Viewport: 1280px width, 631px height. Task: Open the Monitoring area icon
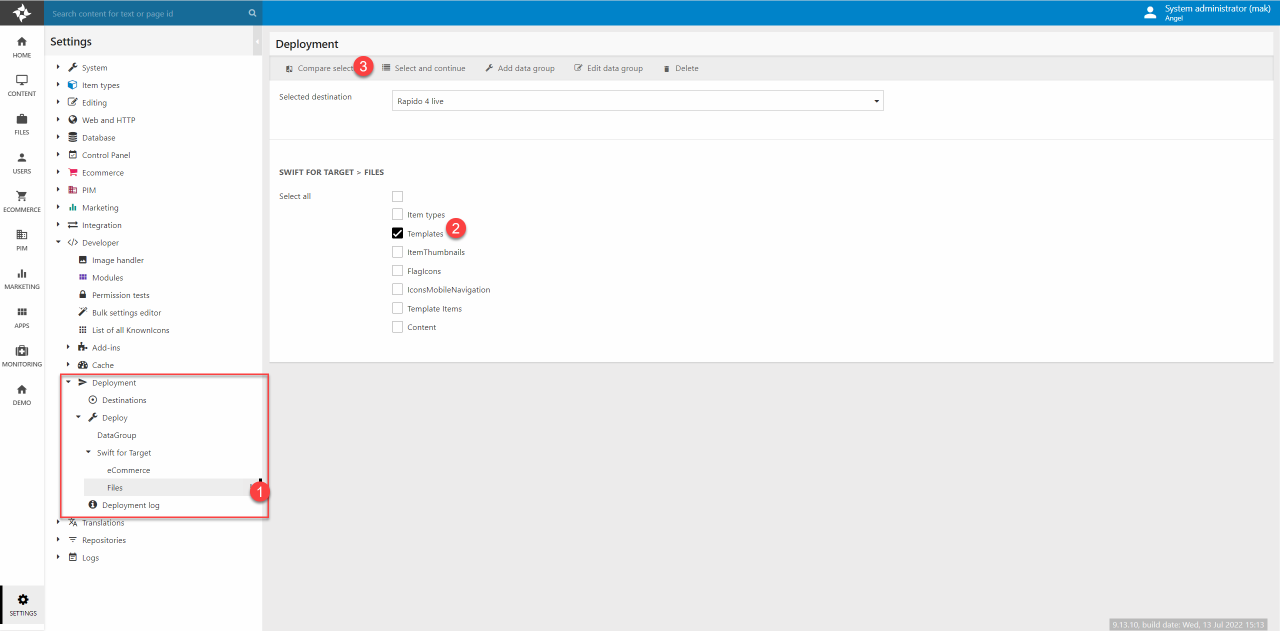coord(22,355)
